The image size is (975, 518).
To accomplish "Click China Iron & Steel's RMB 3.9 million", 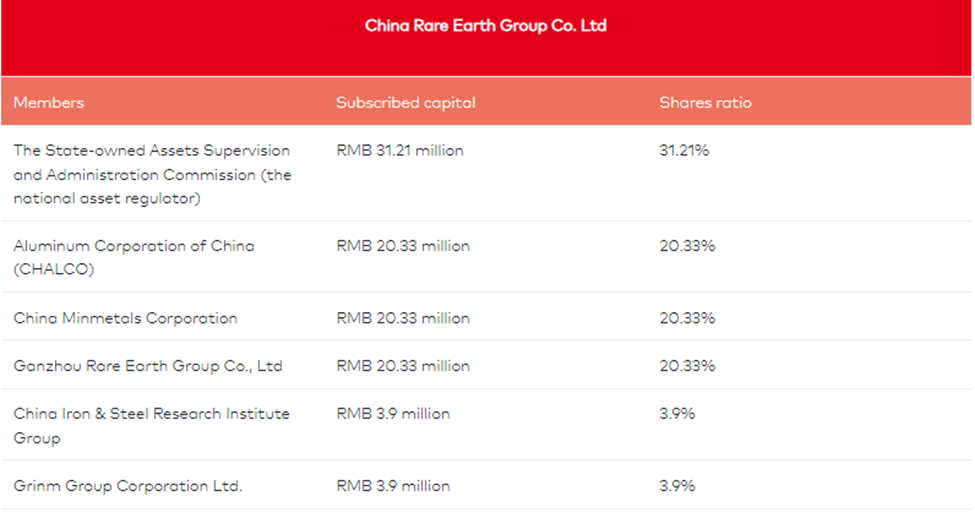I will (393, 414).
